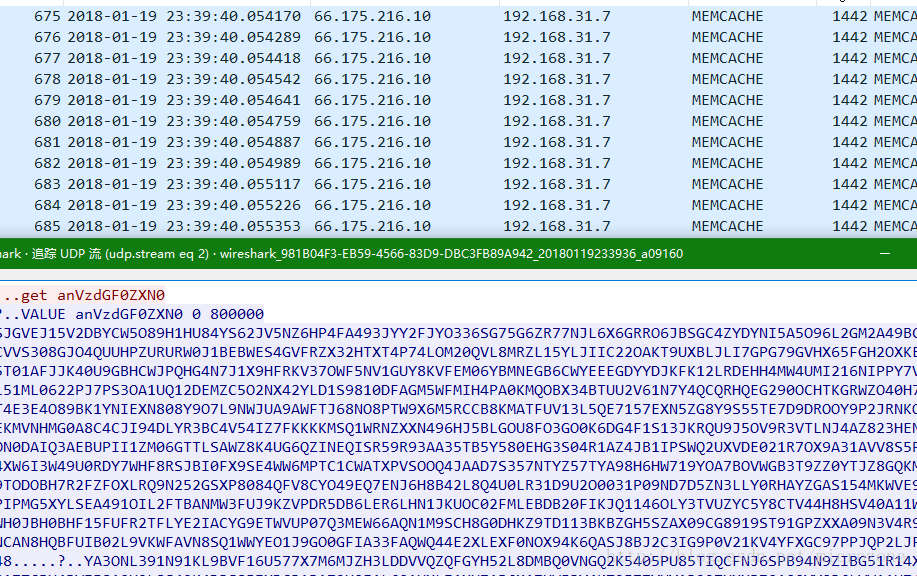Click source IP 66.175.216.10 in row 680
Image resolution: width=917 pixels, height=576 pixels.
[373, 122]
